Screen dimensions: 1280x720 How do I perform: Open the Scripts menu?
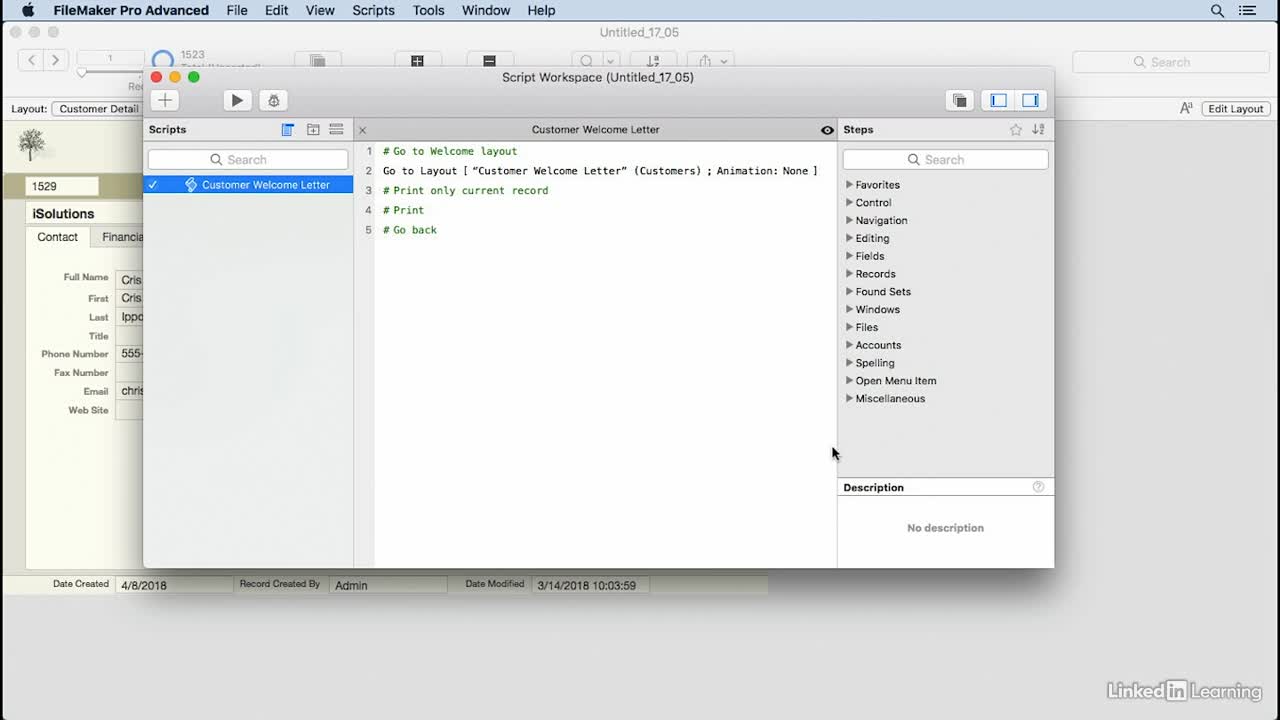pos(373,10)
